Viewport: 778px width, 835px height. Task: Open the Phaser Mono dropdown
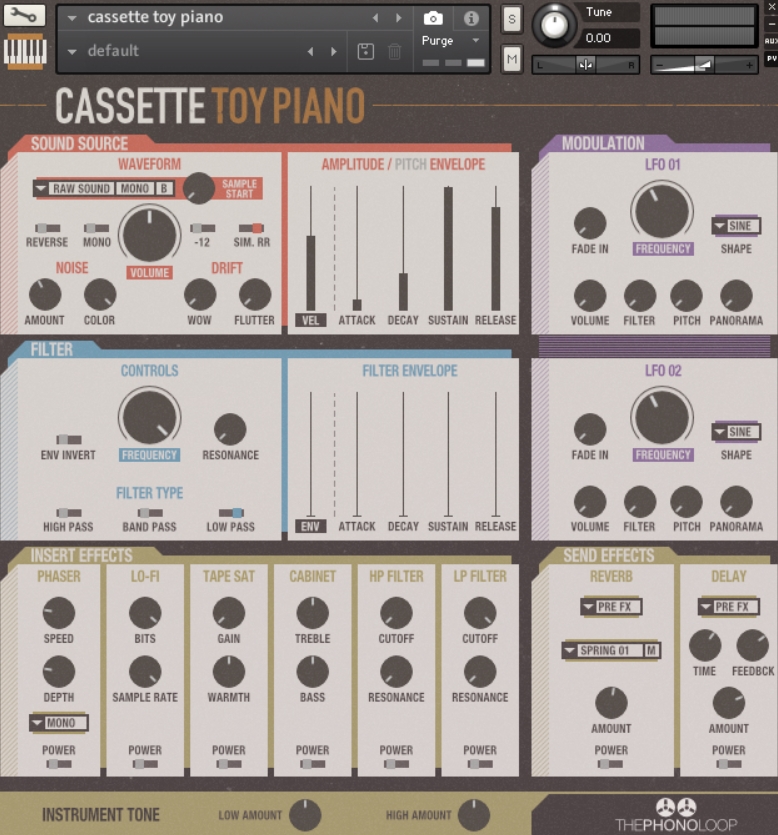point(59,723)
